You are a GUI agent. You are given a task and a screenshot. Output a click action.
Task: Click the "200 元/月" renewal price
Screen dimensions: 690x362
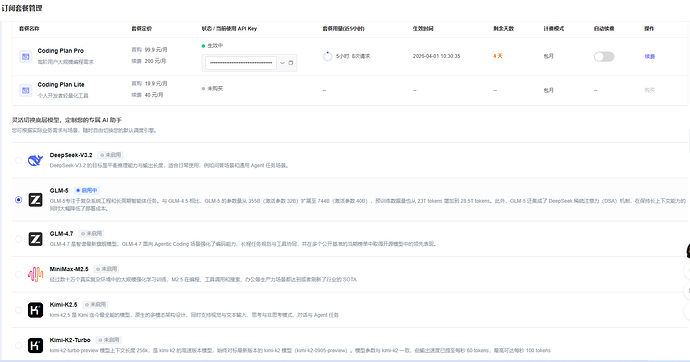[x=155, y=61]
